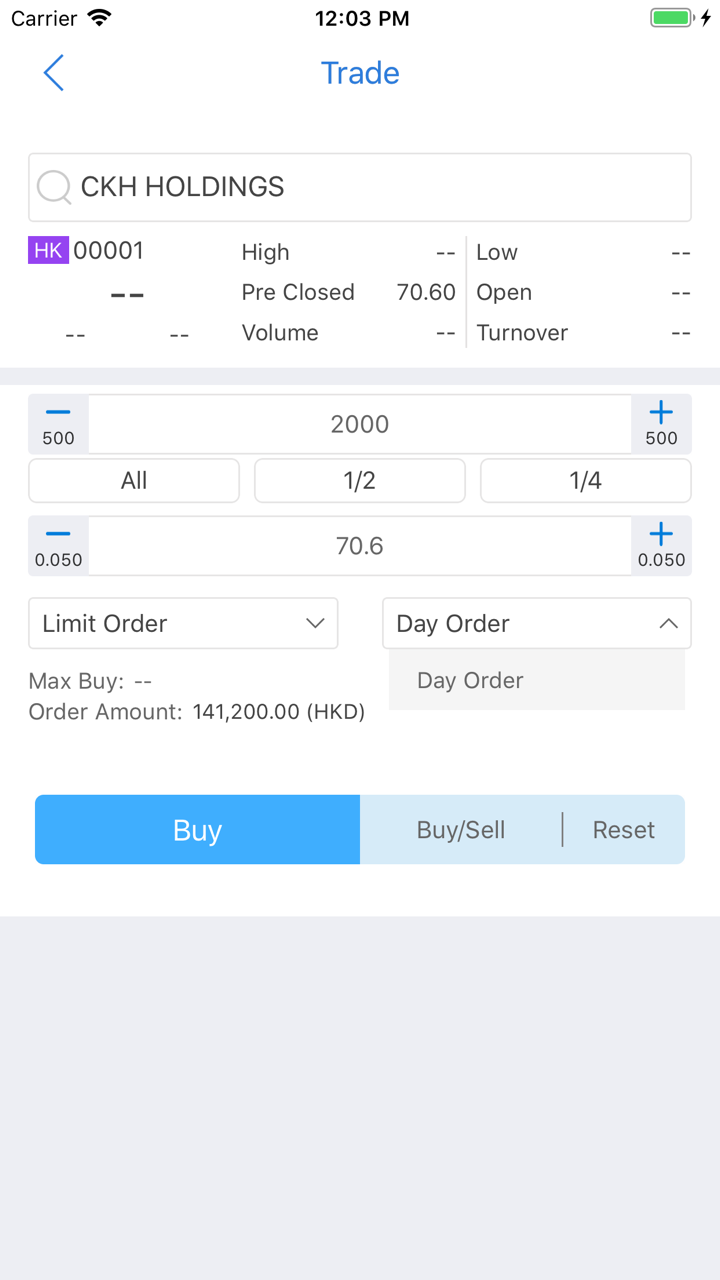720x1280 pixels.
Task: Select All quantity option
Action: (134, 481)
